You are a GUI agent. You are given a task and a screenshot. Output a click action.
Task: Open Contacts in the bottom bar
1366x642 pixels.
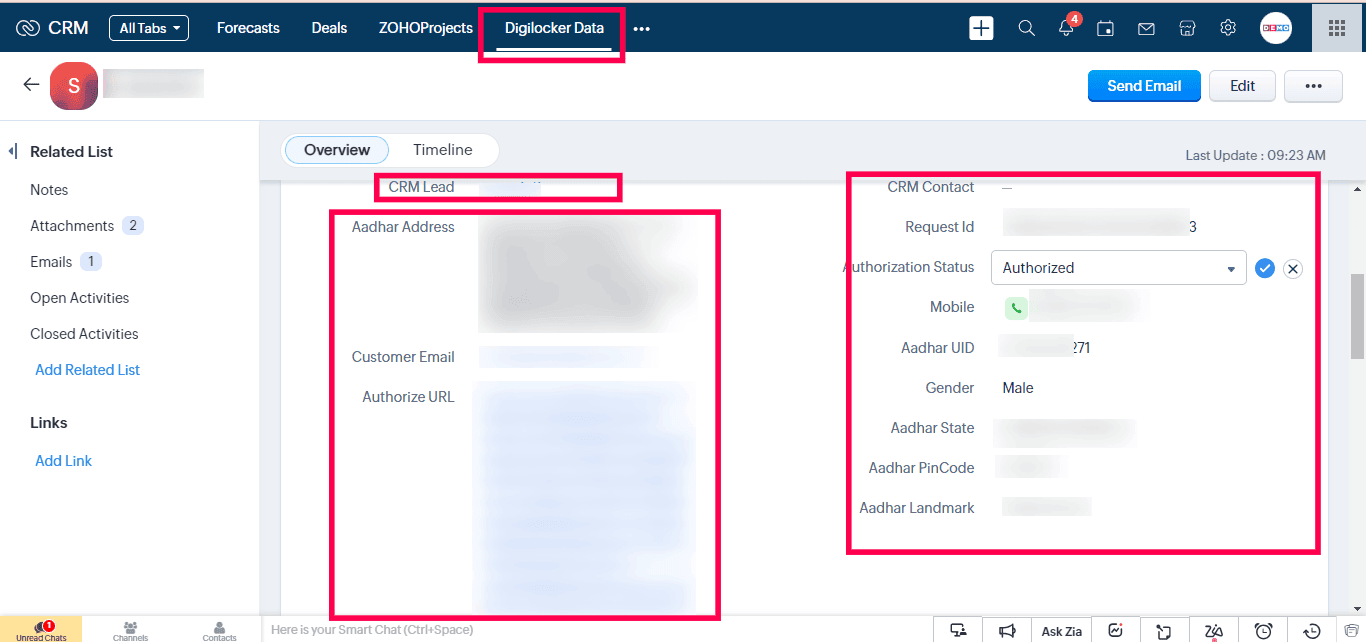(x=219, y=630)
